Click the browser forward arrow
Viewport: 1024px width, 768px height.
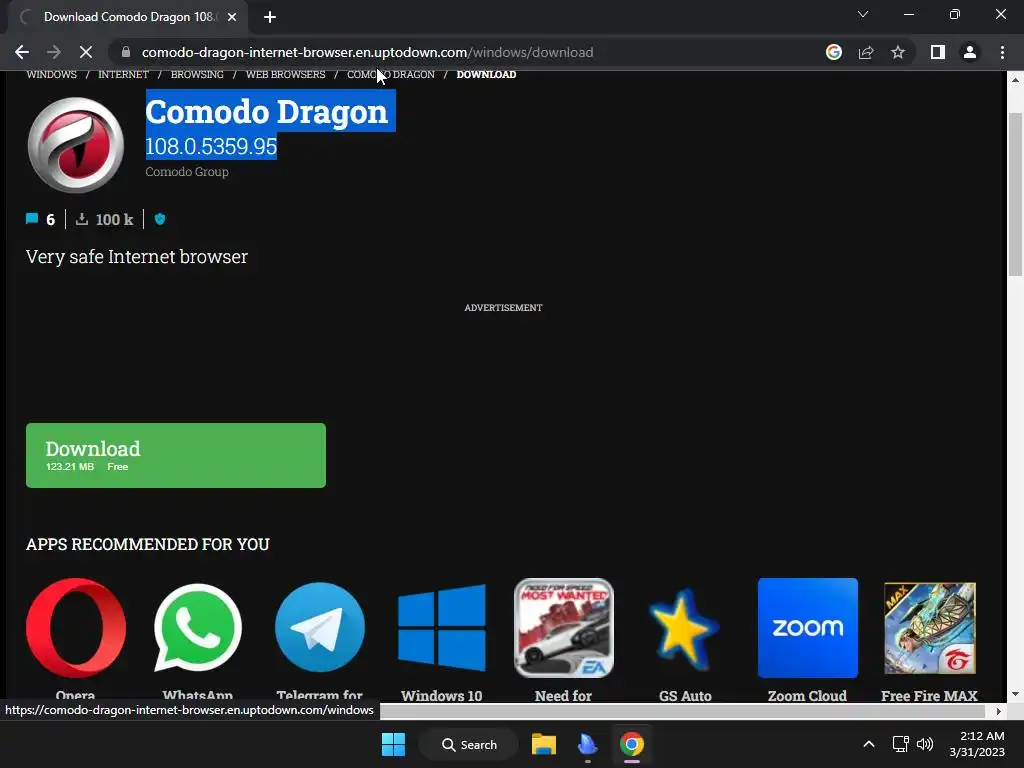pos(54,52)
